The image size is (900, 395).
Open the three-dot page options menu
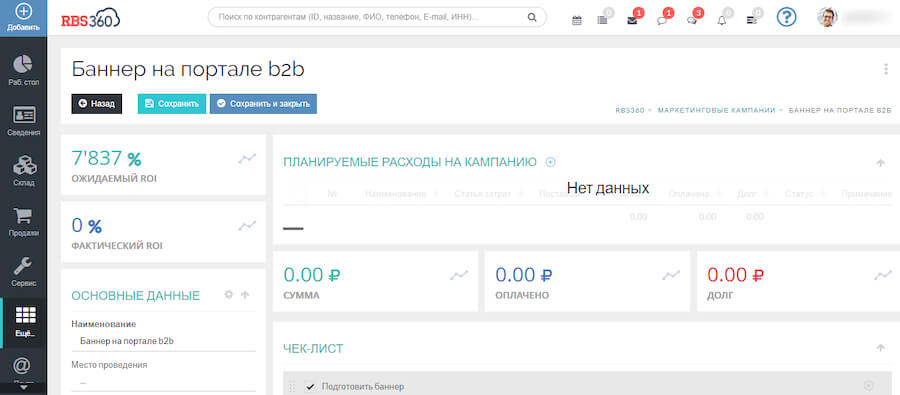(886, 69)
